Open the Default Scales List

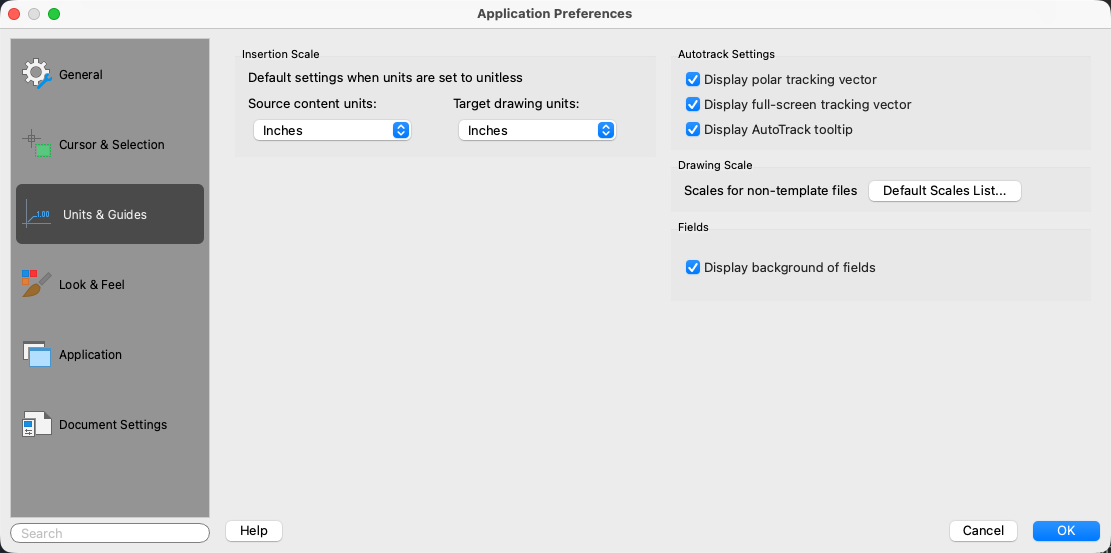pos(944,190)
